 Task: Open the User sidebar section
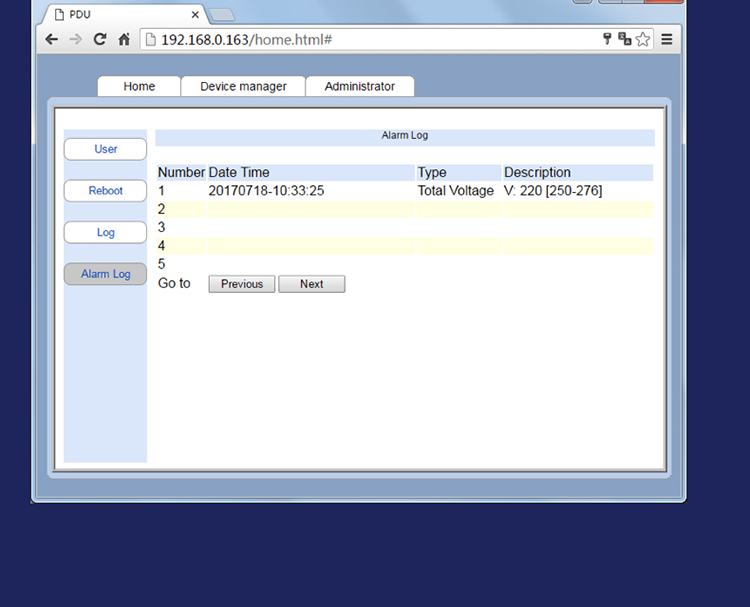[105, 149]
